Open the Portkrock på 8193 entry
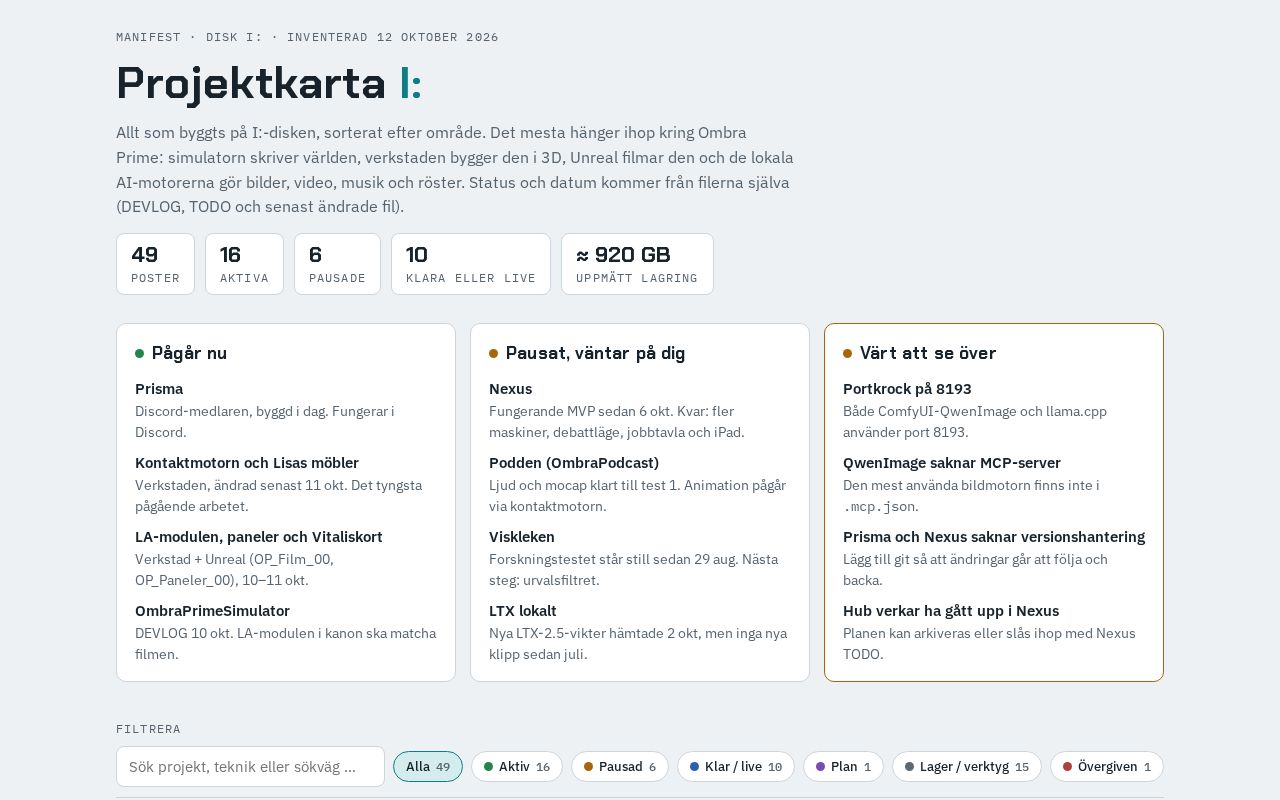The width and height of the screenshot is (1280, 800). tap(907, 389)
